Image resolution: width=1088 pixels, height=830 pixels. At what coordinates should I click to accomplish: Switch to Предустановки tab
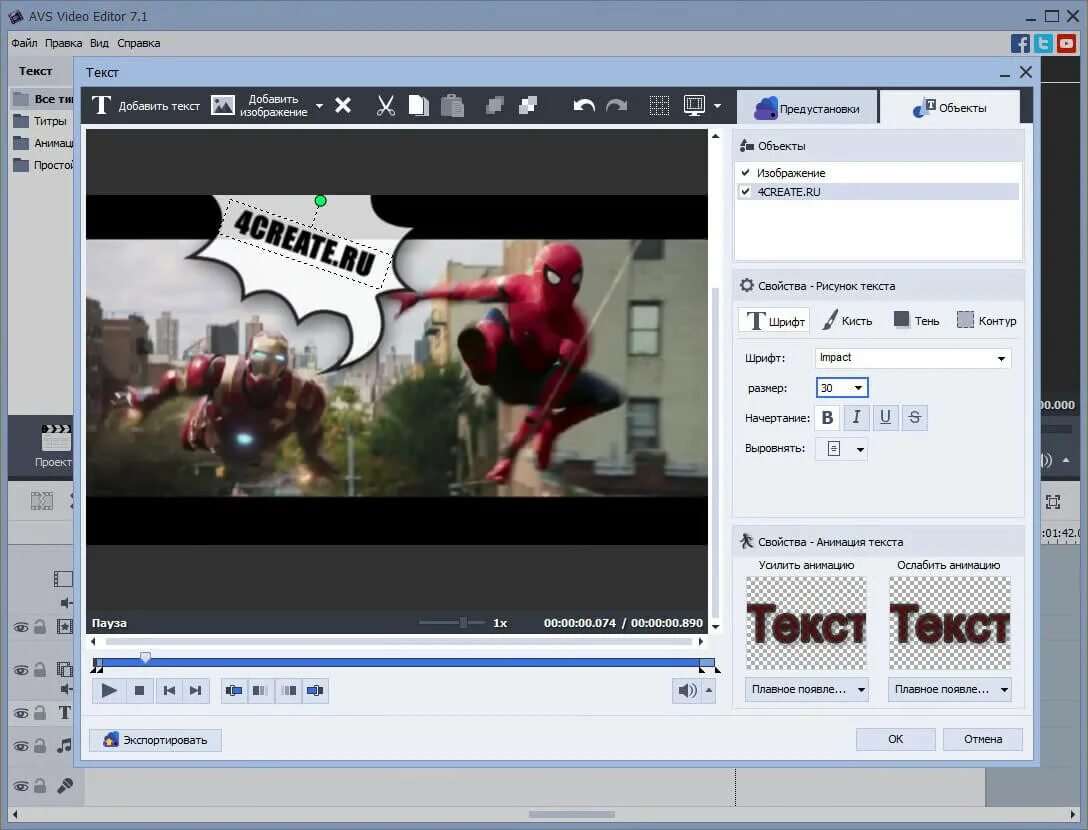coord(807,108)
